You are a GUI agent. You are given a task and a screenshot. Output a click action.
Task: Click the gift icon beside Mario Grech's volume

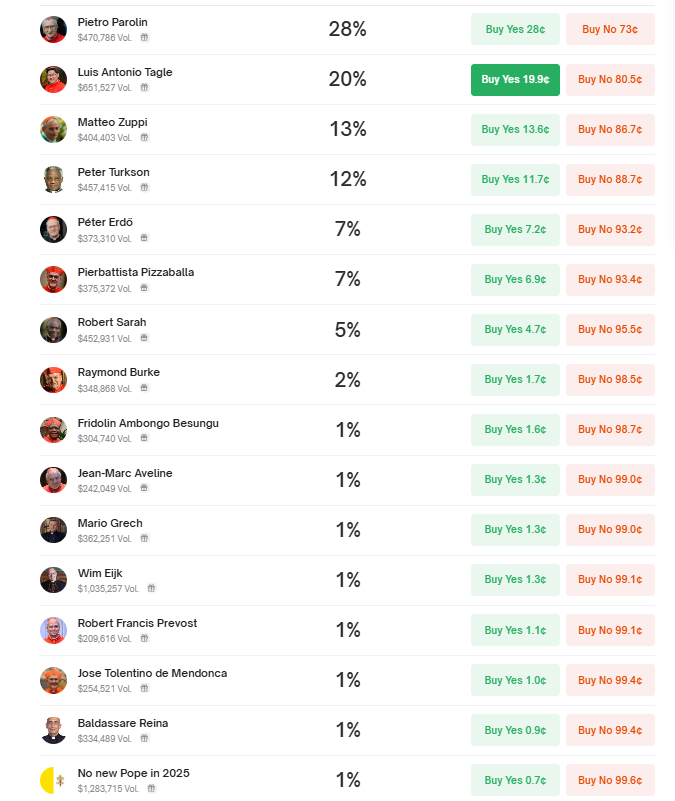(145, 538)
